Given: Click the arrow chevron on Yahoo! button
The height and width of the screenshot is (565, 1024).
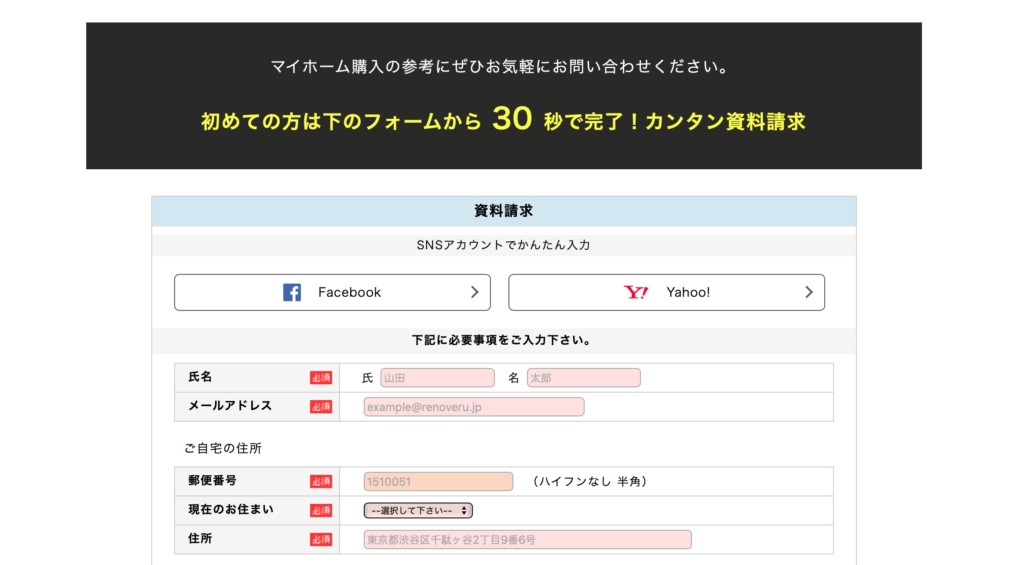Looking at the screenshot, I should 809,292.
